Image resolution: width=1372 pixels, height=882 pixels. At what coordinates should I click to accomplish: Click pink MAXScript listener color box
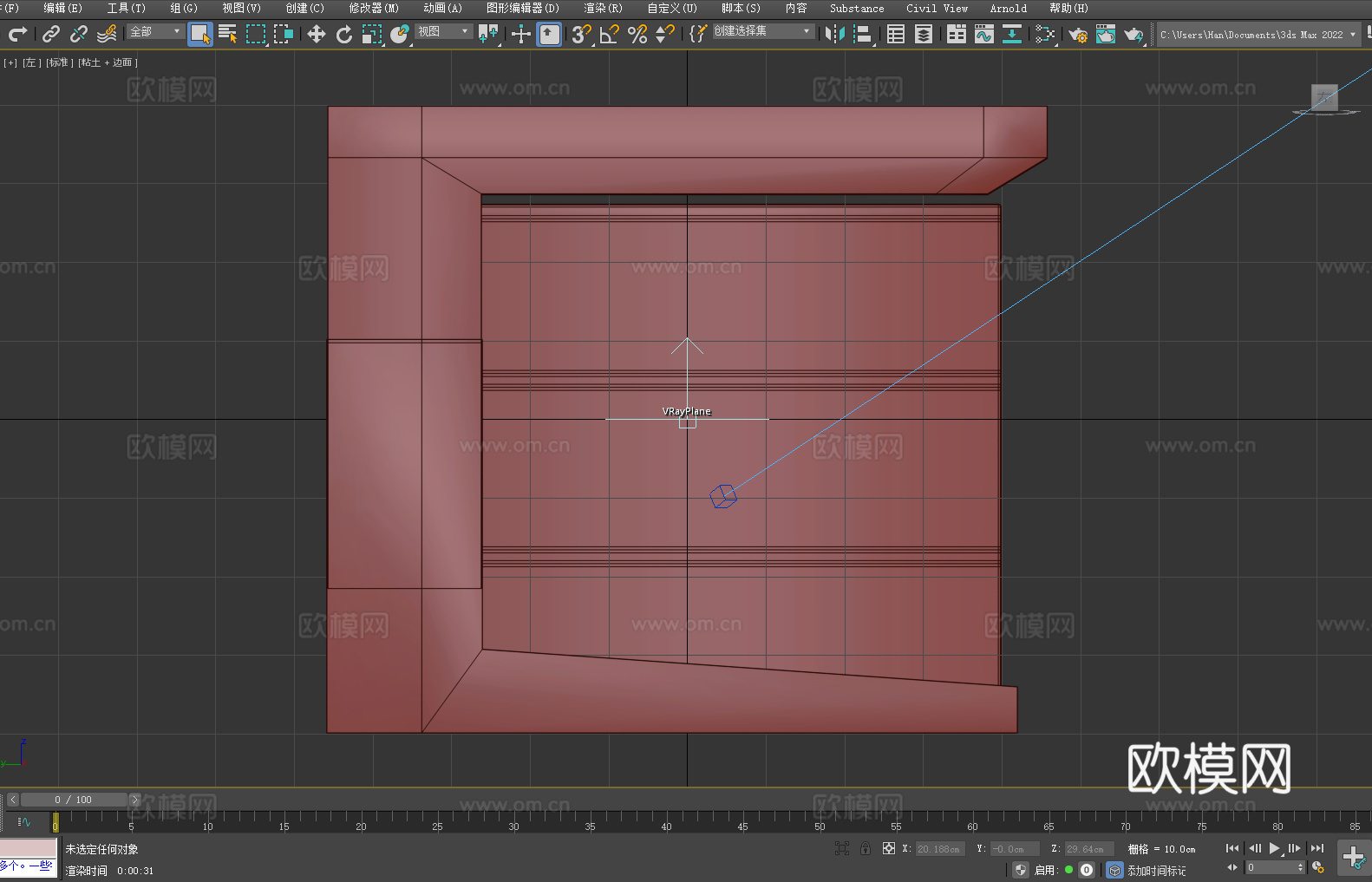point(28,848)
